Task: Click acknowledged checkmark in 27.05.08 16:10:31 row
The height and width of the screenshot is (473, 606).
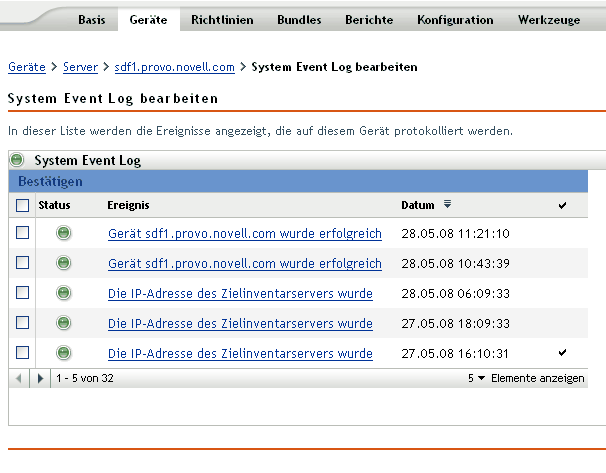Action: pyautogui.click(x=562, y=352)
